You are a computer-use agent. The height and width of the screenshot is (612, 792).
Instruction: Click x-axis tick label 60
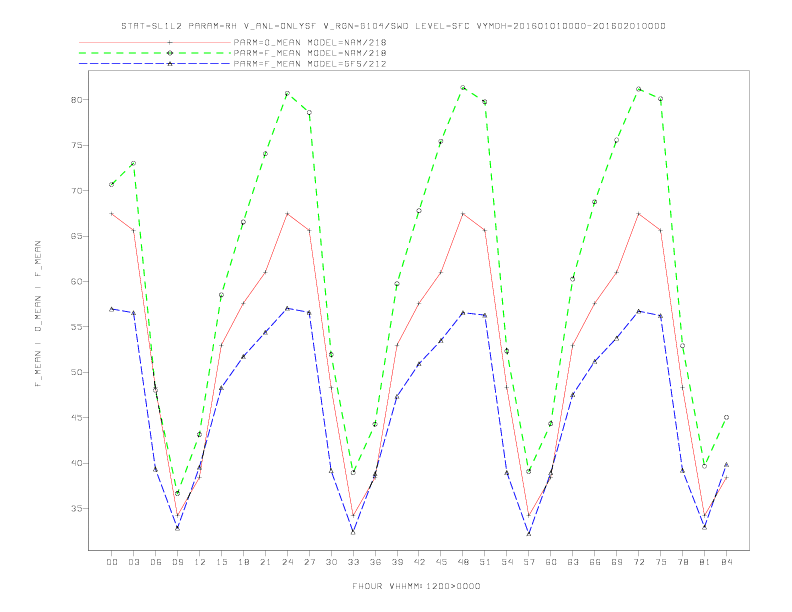[551, 562]
